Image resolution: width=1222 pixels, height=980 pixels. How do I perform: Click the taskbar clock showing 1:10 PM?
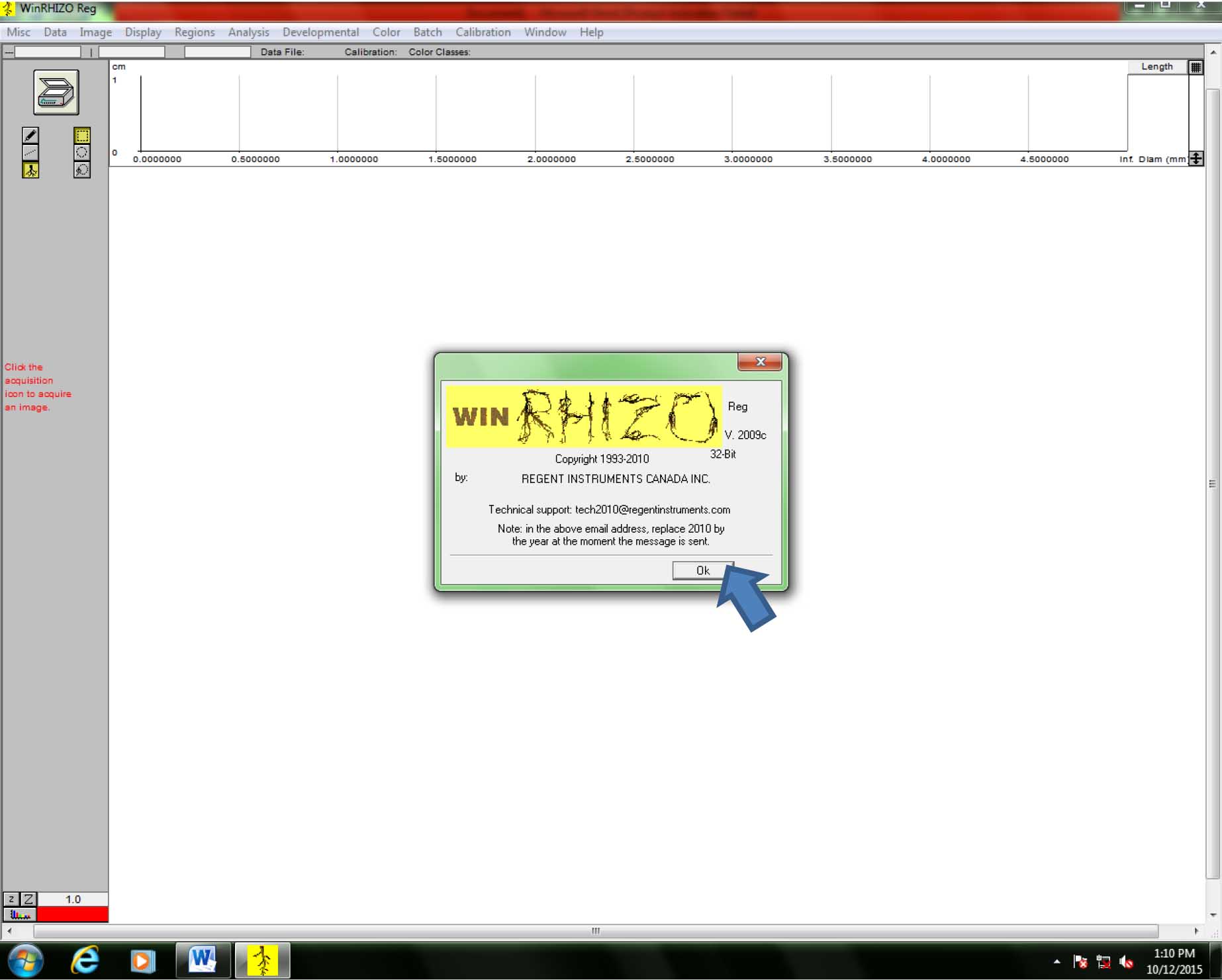click(x=1174, y=954)
